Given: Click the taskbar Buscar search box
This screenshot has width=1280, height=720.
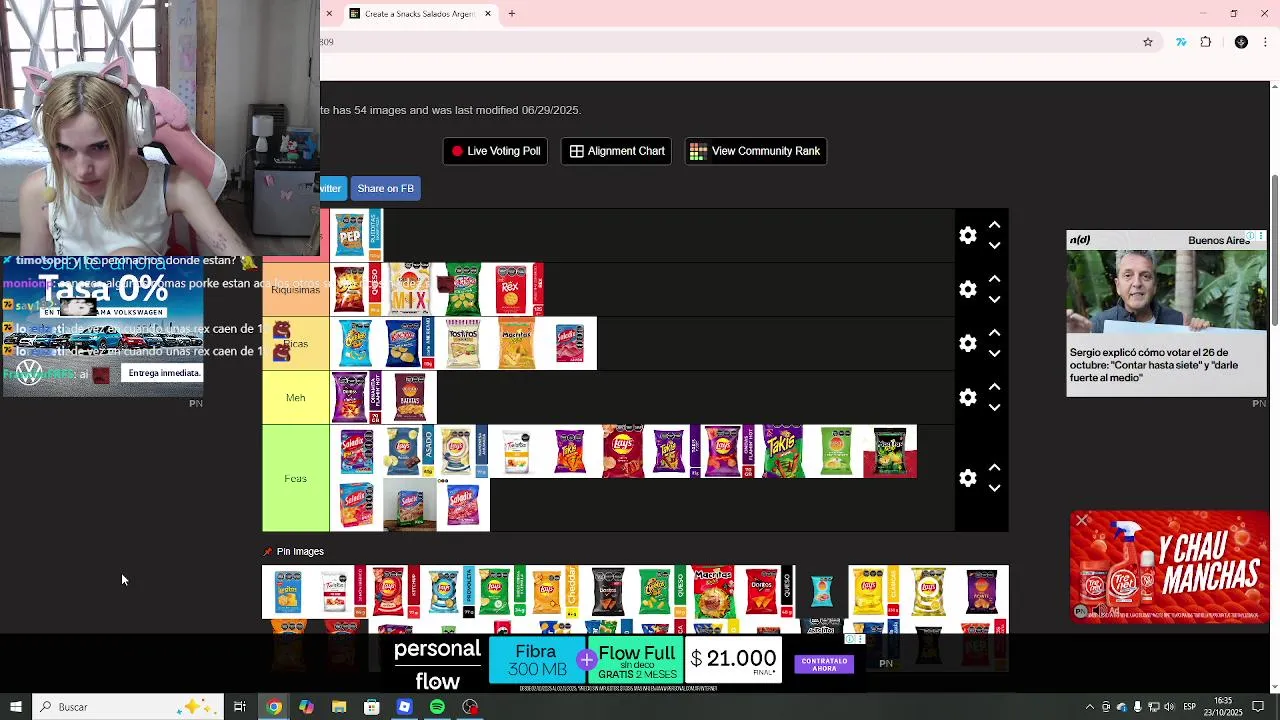Looking at the screenshot, I should click(127, 707).
